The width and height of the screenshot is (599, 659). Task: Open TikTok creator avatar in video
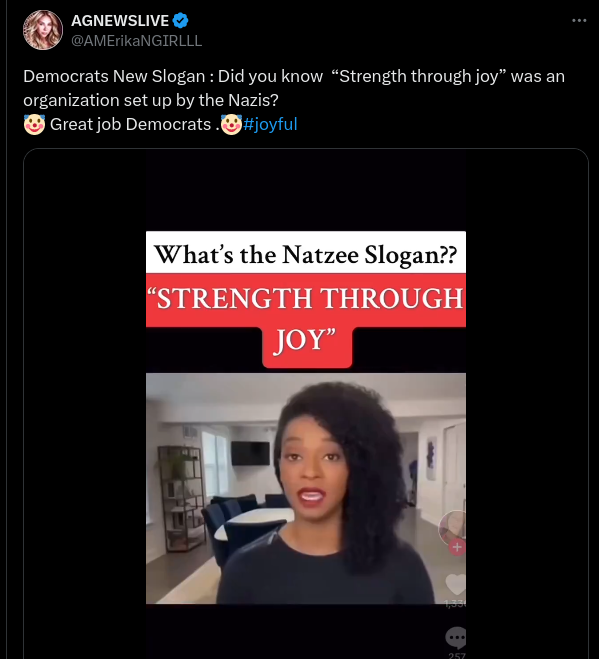click(452, 527)
